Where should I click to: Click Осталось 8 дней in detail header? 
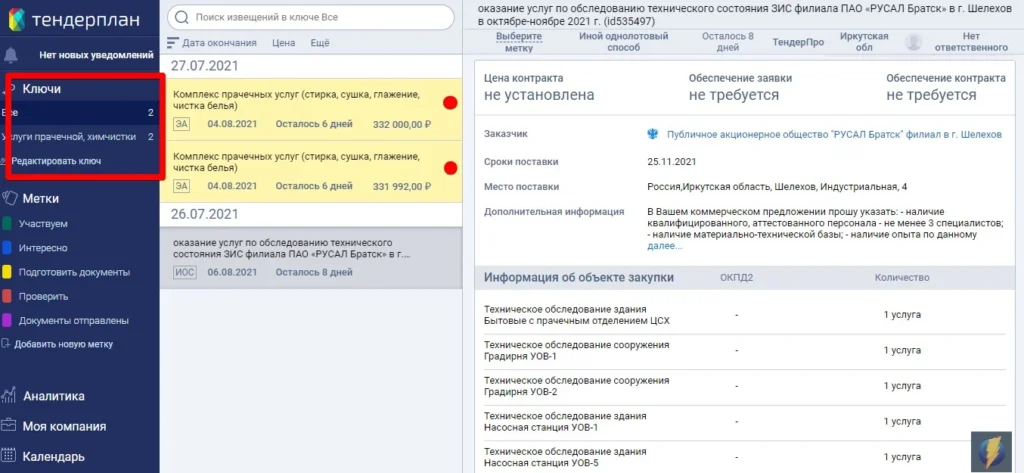pyautogui.click(x=728, y=42)
